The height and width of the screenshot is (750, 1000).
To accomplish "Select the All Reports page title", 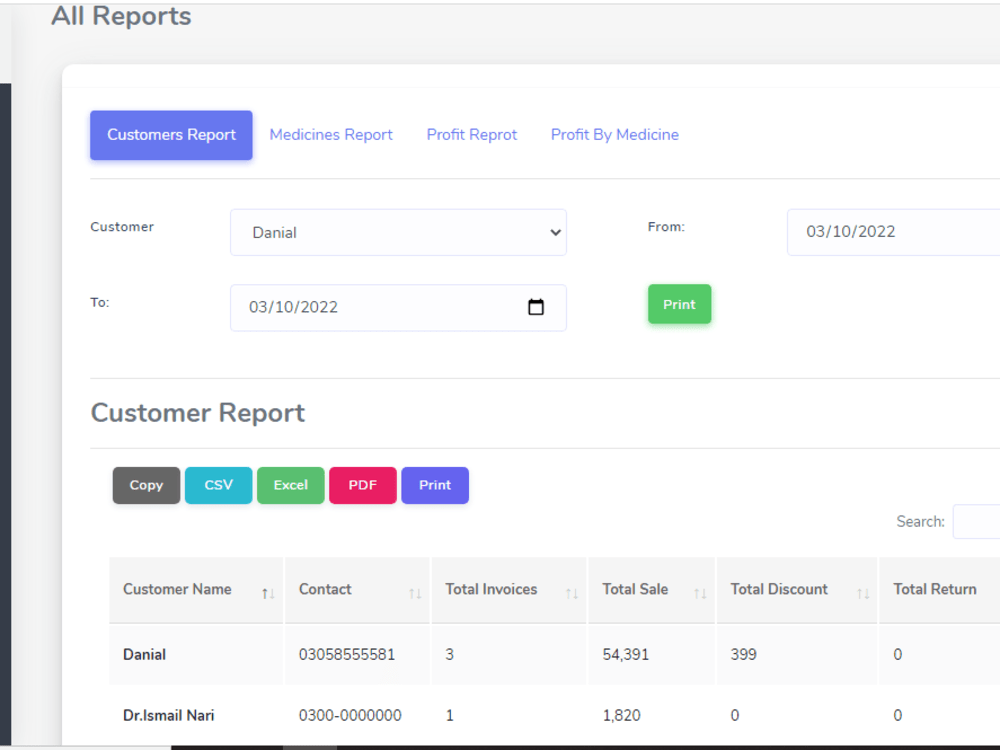I will 121,16.
